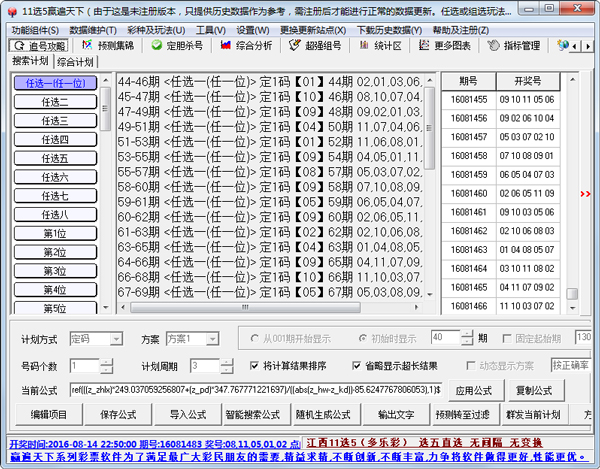Click up arrow of play-type list scrollbar
The image size is (600, 469).
[x=106, y=81]
